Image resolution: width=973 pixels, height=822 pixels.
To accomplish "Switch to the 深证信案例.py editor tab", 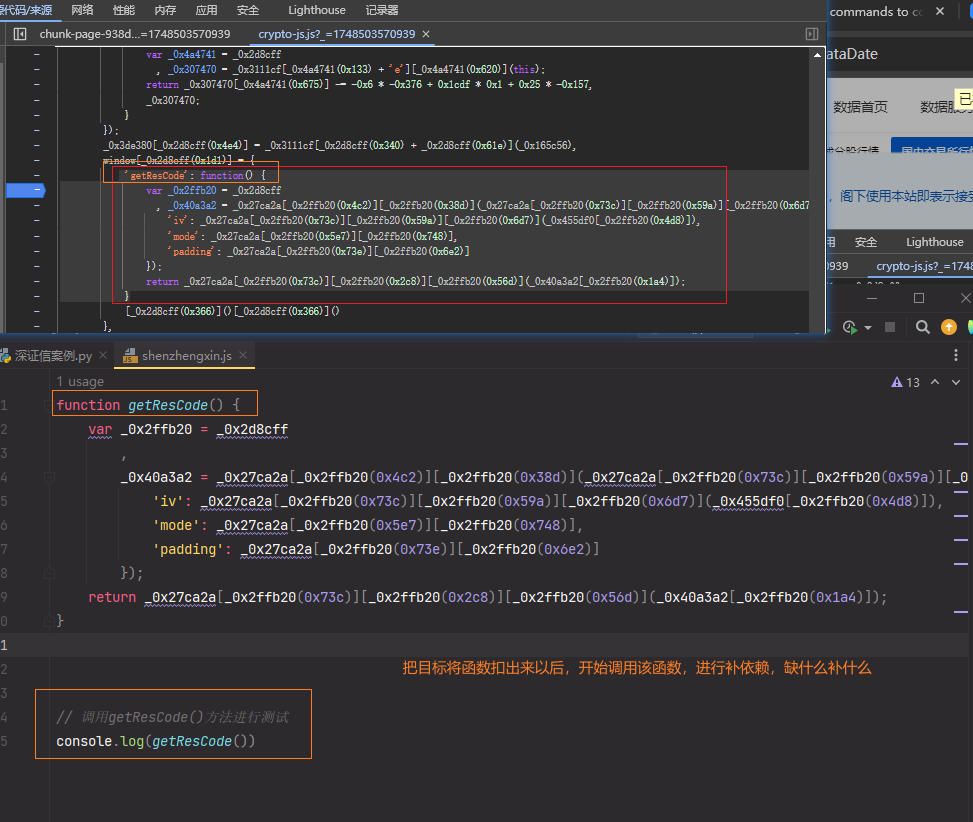I will [53, 355].
